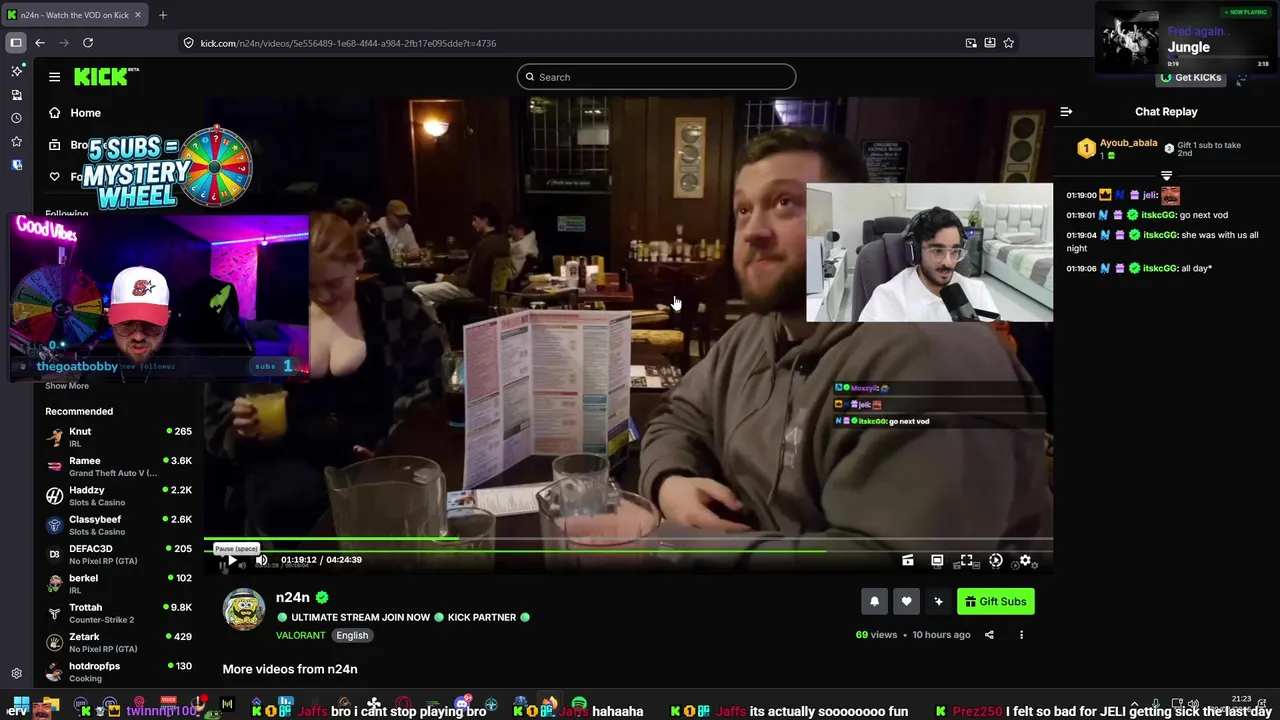Play the video using play button
The height and width of the screenshot is (720, 1280).
pyautogui.click(x=231, y=561)
